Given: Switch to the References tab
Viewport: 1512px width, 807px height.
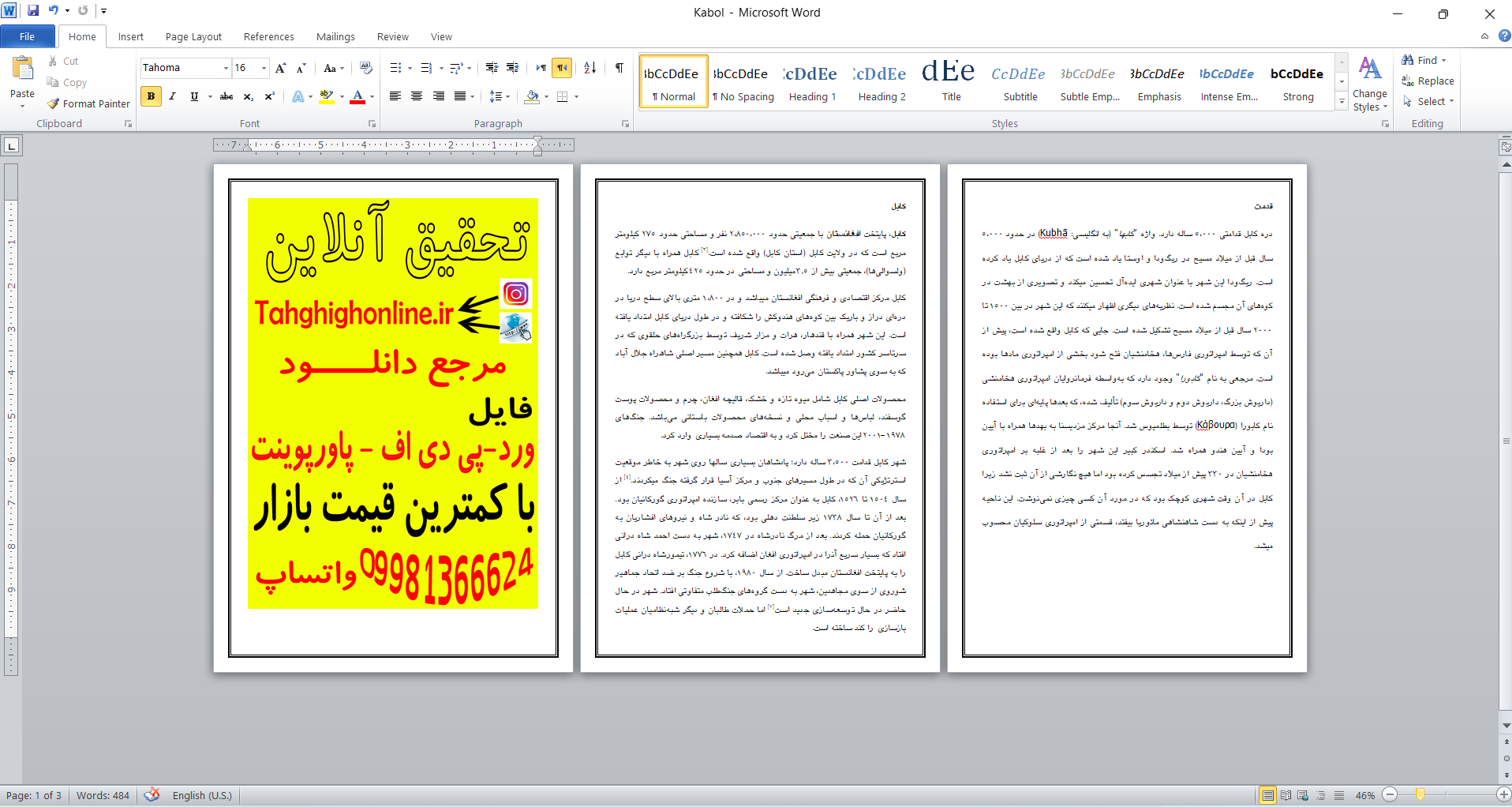Looking at the screenshot, I should point(269,36).
